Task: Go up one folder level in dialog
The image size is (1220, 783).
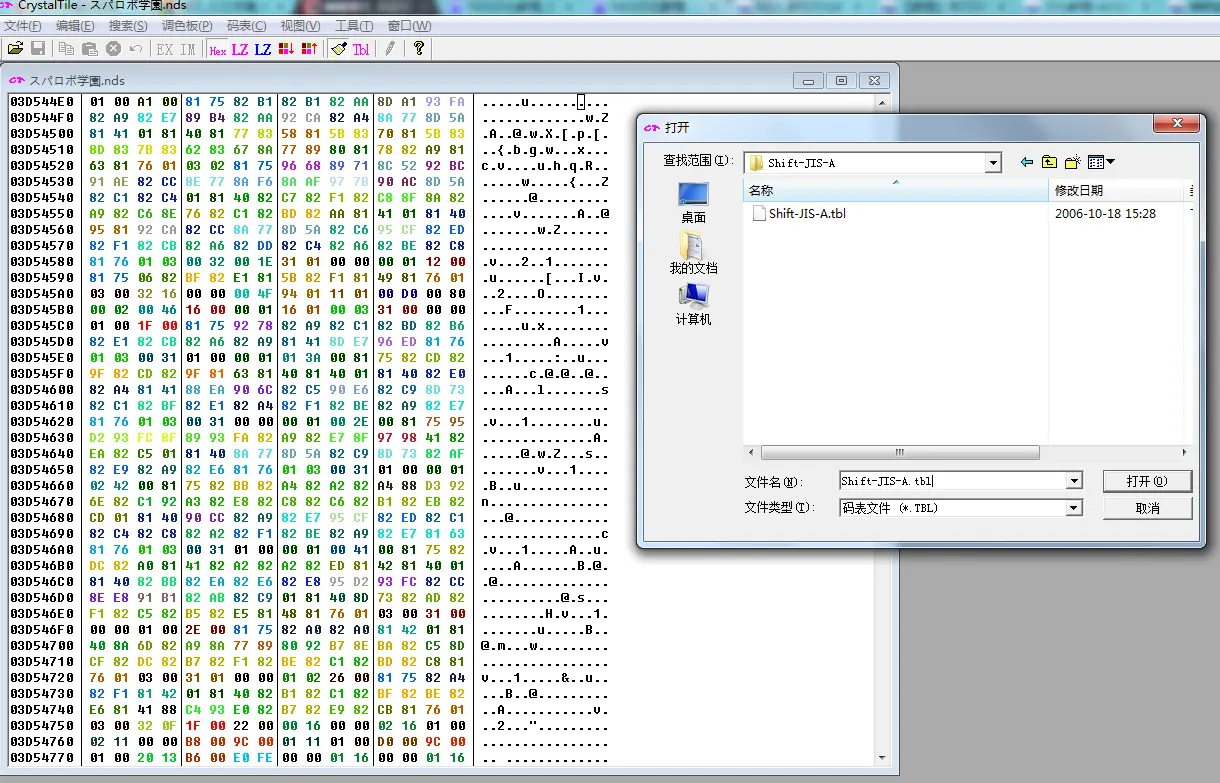Action: [1049, 162]
